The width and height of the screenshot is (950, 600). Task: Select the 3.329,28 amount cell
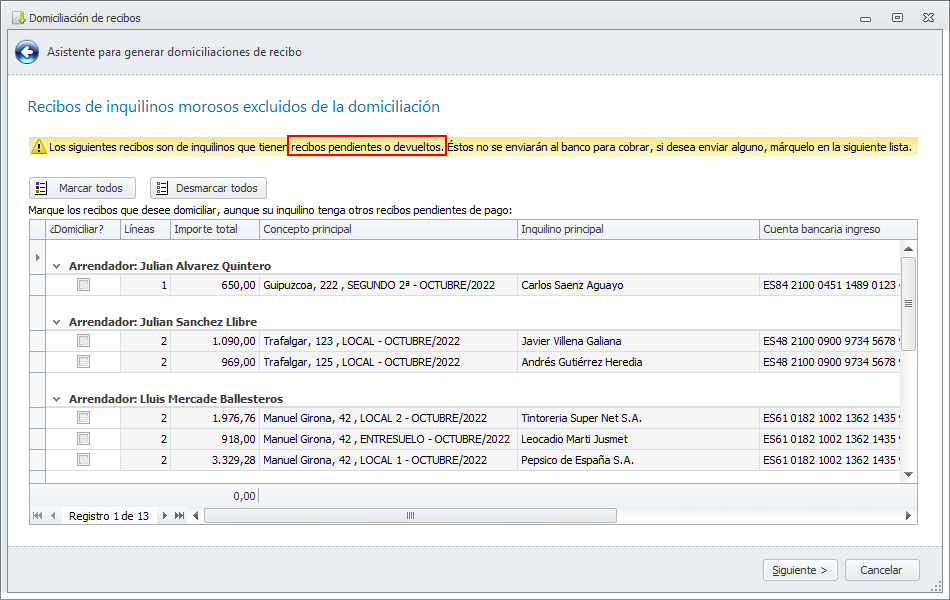tap(215, 460)
